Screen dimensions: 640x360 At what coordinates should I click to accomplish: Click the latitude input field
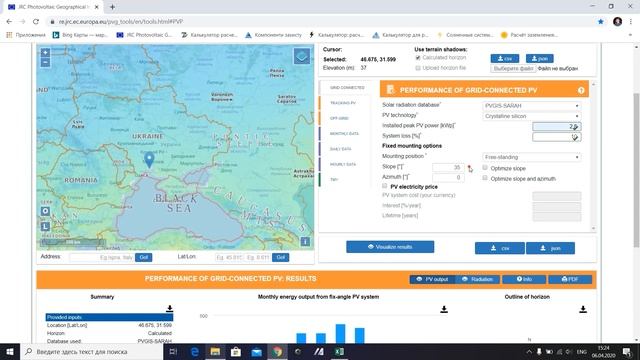point(229,257)
